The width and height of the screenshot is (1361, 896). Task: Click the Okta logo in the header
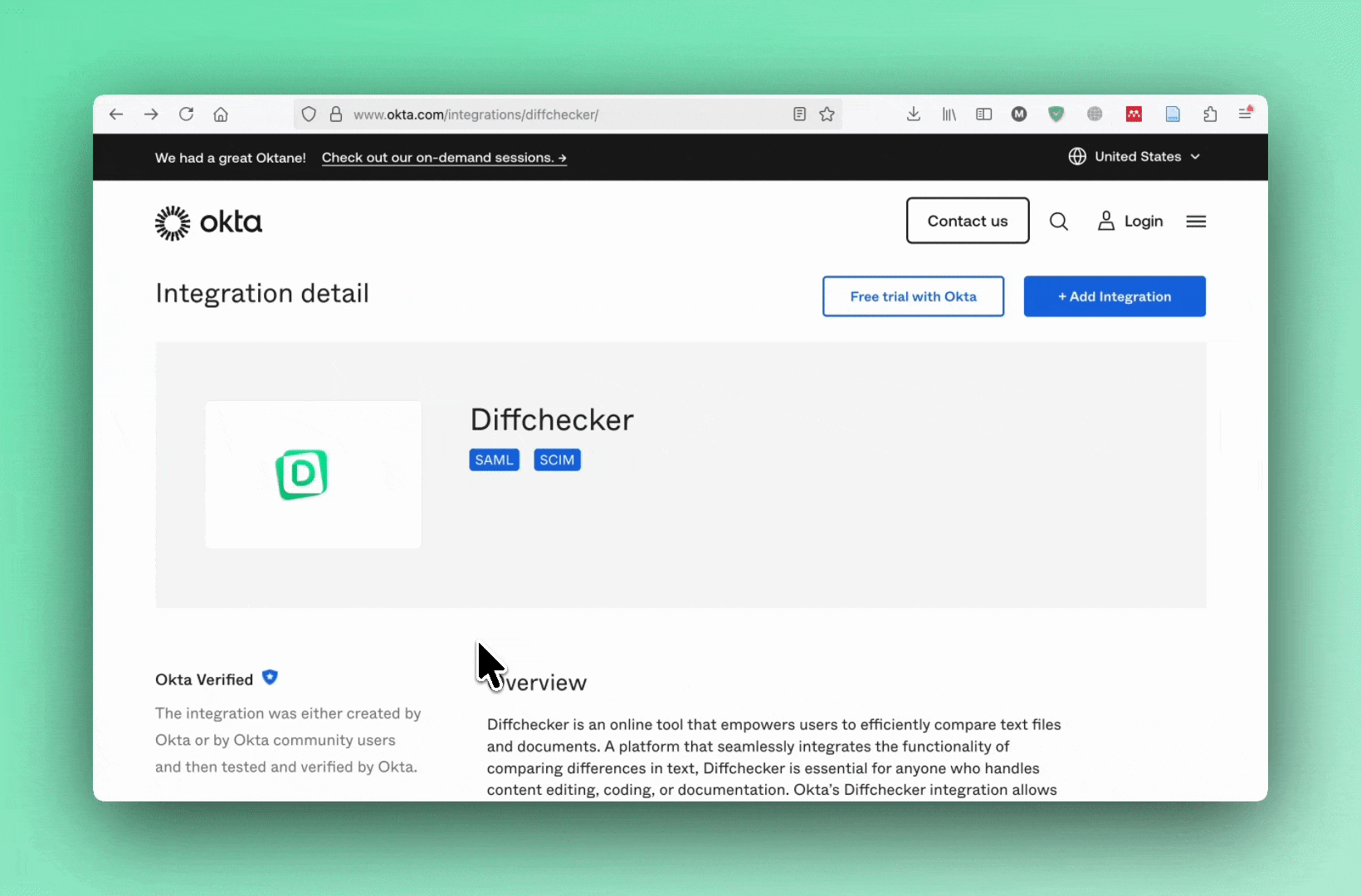pos(207,222)
